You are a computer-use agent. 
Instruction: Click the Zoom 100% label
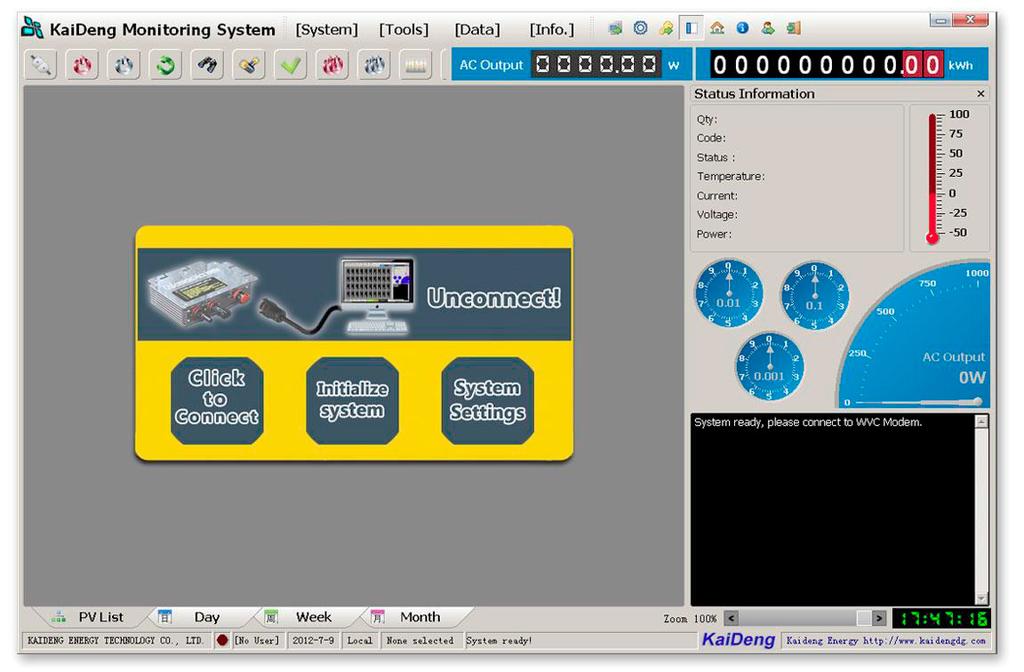(690, 618)
